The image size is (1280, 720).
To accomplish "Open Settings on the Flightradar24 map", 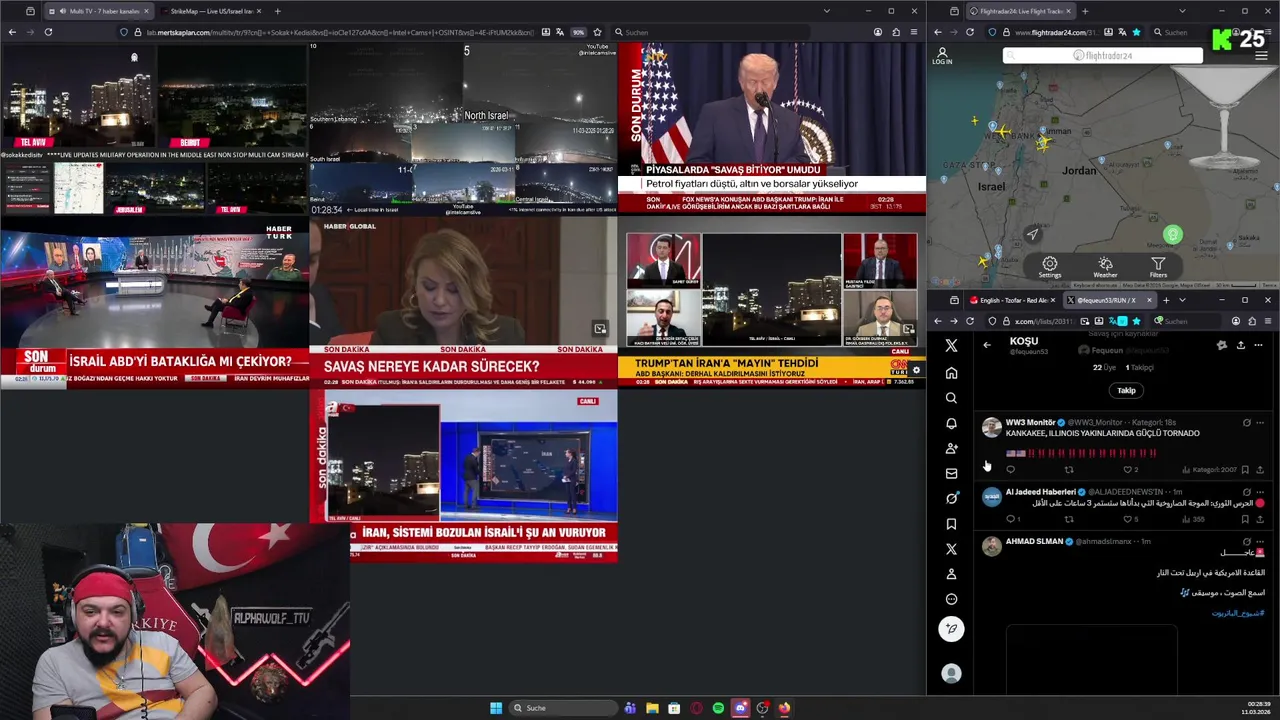I will coord(1049,268).
